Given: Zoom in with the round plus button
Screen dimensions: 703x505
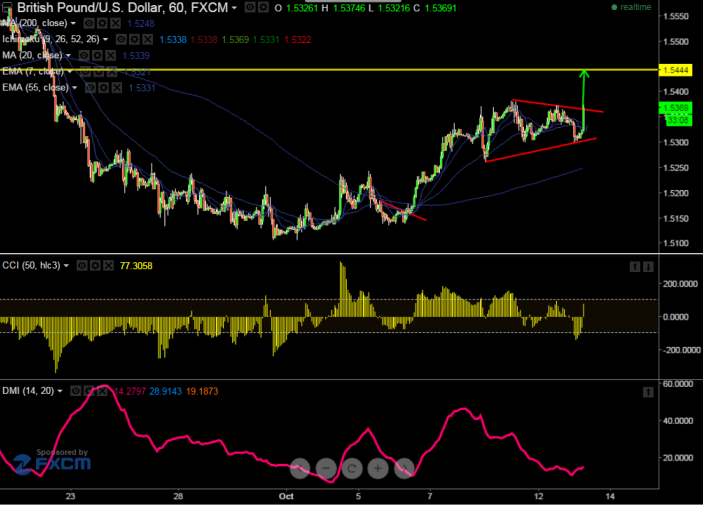Looking at the screenshot, I should pyautogui.click(x=378, y=469).
